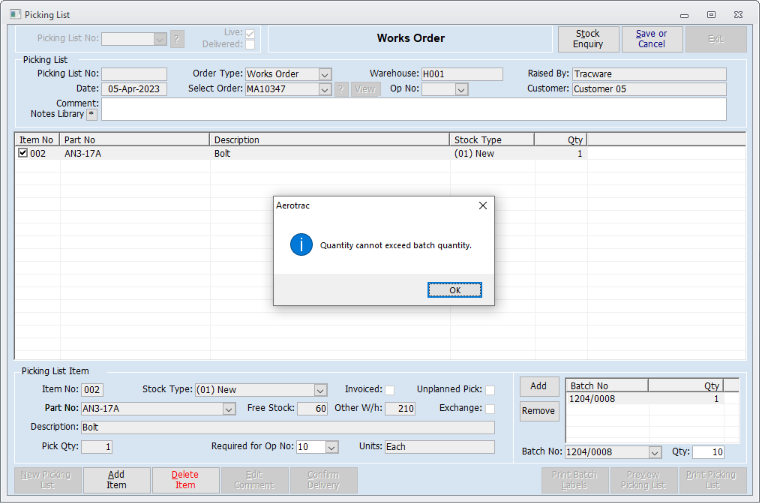
Task: Click the Description column header
Action: [330, 140]
